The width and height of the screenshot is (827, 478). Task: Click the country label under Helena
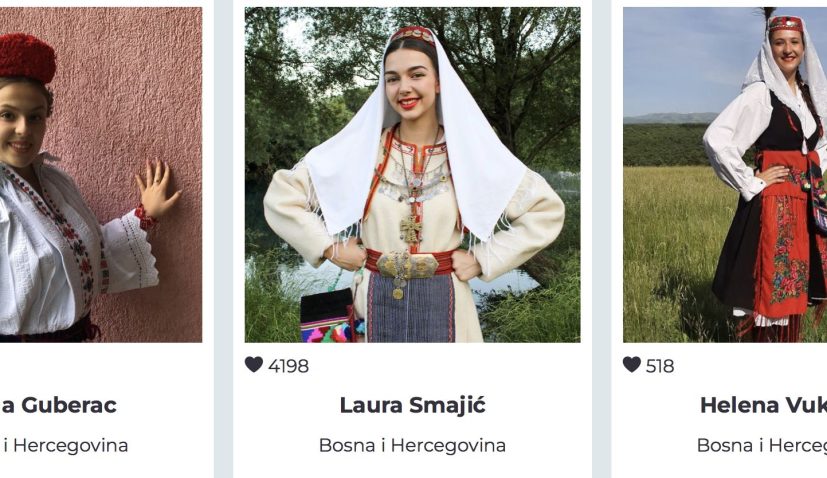tap(762, 445)
